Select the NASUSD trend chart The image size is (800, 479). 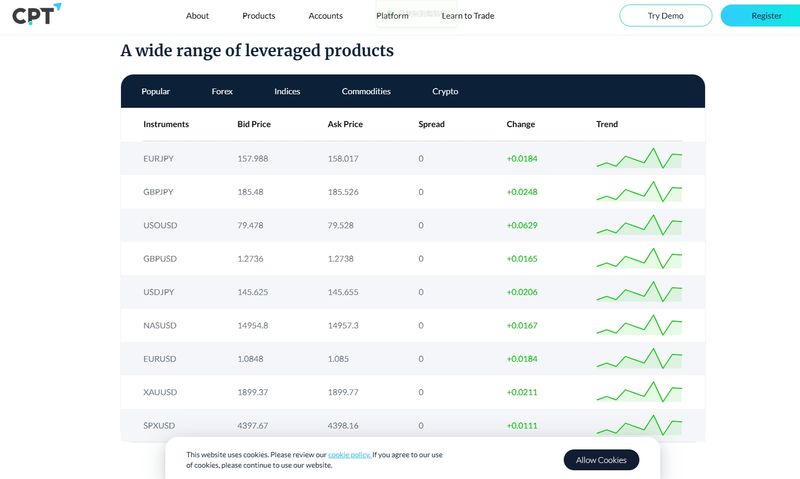point(639,325)
